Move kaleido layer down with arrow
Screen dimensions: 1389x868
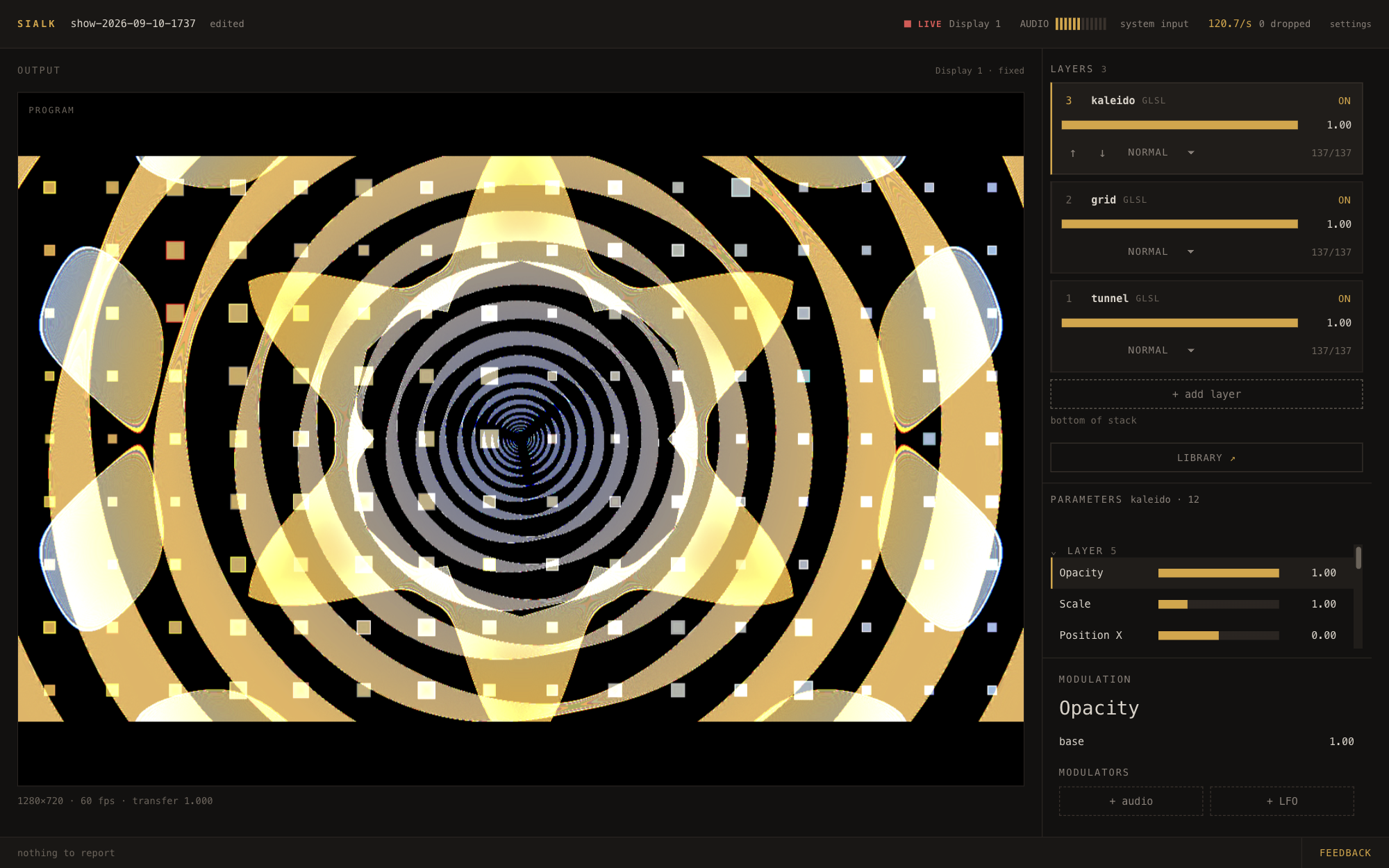click(1102, 153)
